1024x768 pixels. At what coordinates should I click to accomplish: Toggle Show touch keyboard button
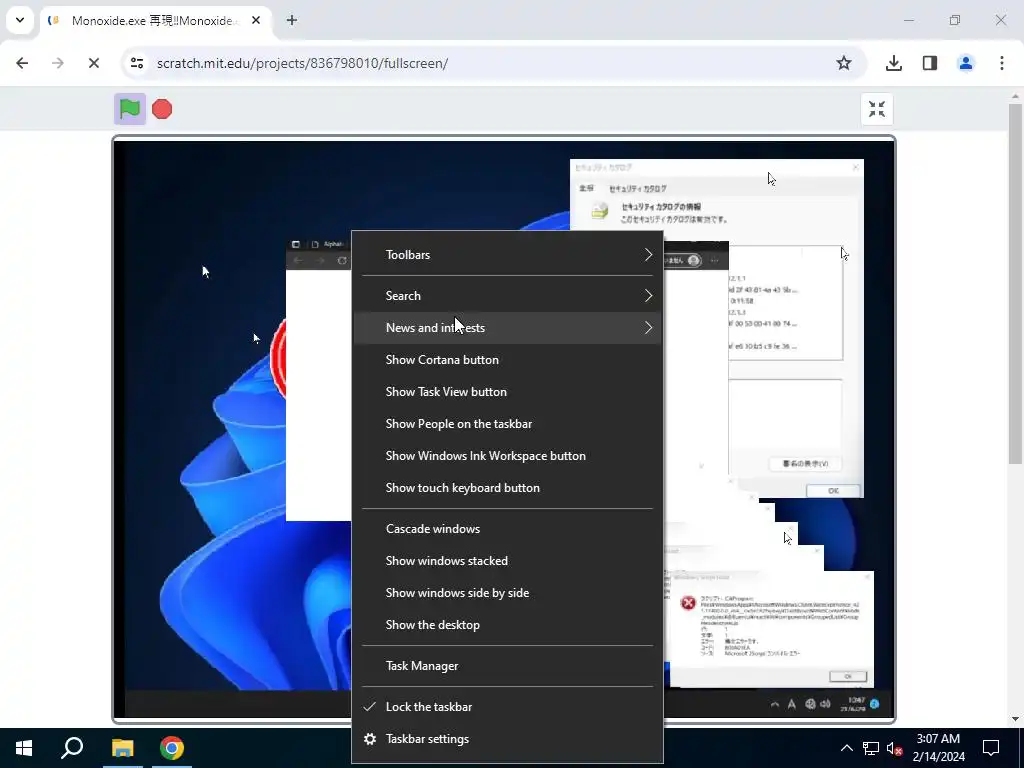[507, 488]
